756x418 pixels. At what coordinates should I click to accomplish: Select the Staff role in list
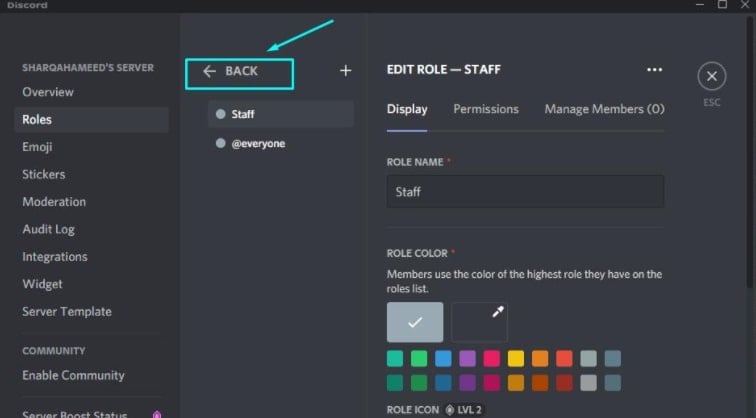[x=281, y=114]
